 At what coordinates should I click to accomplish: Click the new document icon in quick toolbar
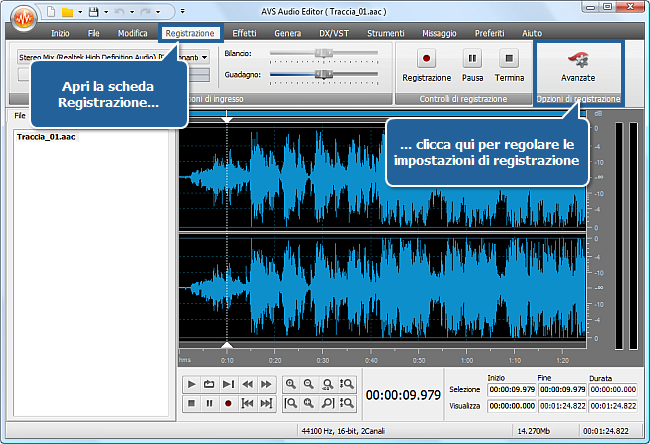click(x=50, y=11)
